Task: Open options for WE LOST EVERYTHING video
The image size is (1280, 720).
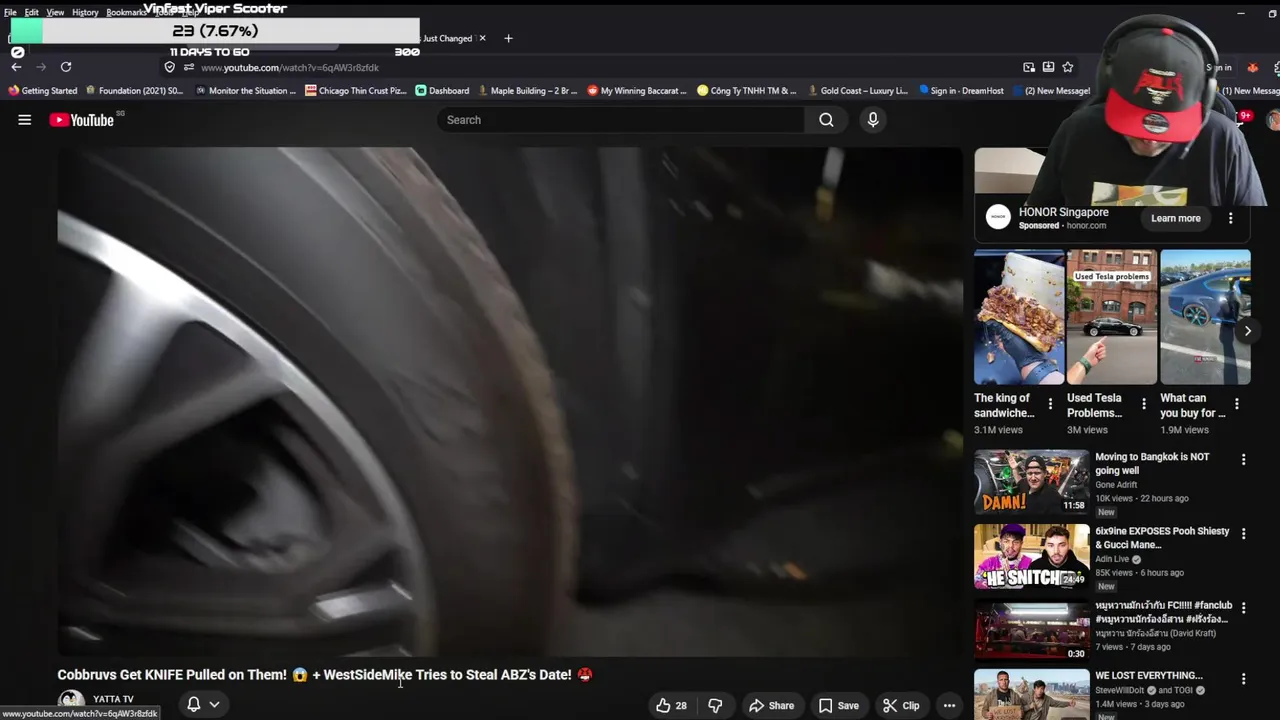Action: click(1244, 679)
